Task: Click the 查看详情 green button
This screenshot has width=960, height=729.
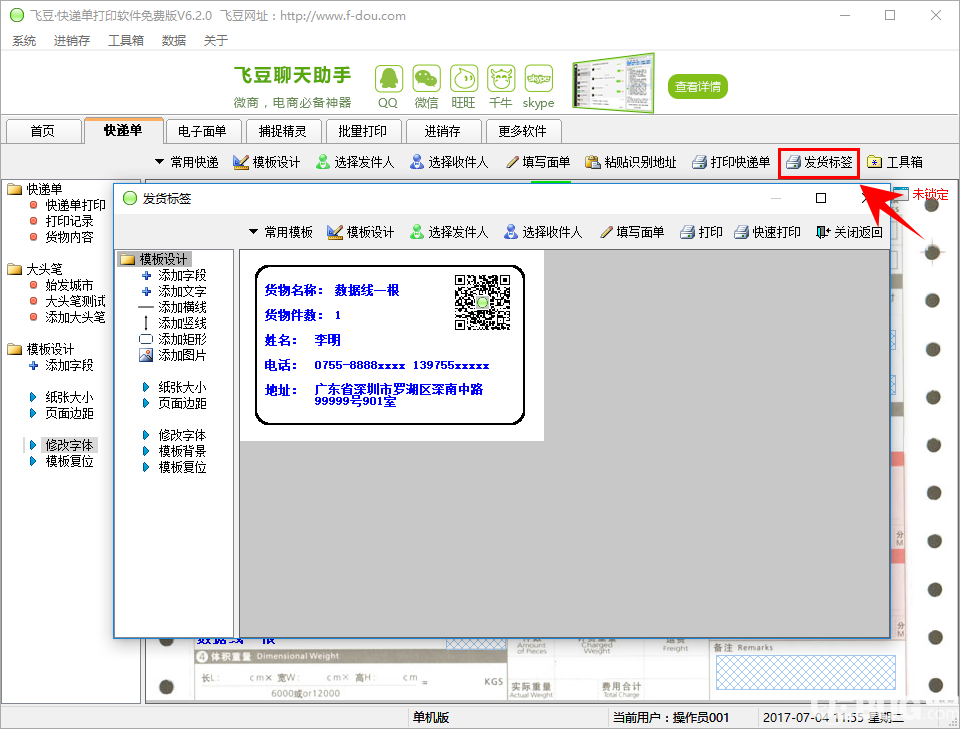Action: point(697,86)
